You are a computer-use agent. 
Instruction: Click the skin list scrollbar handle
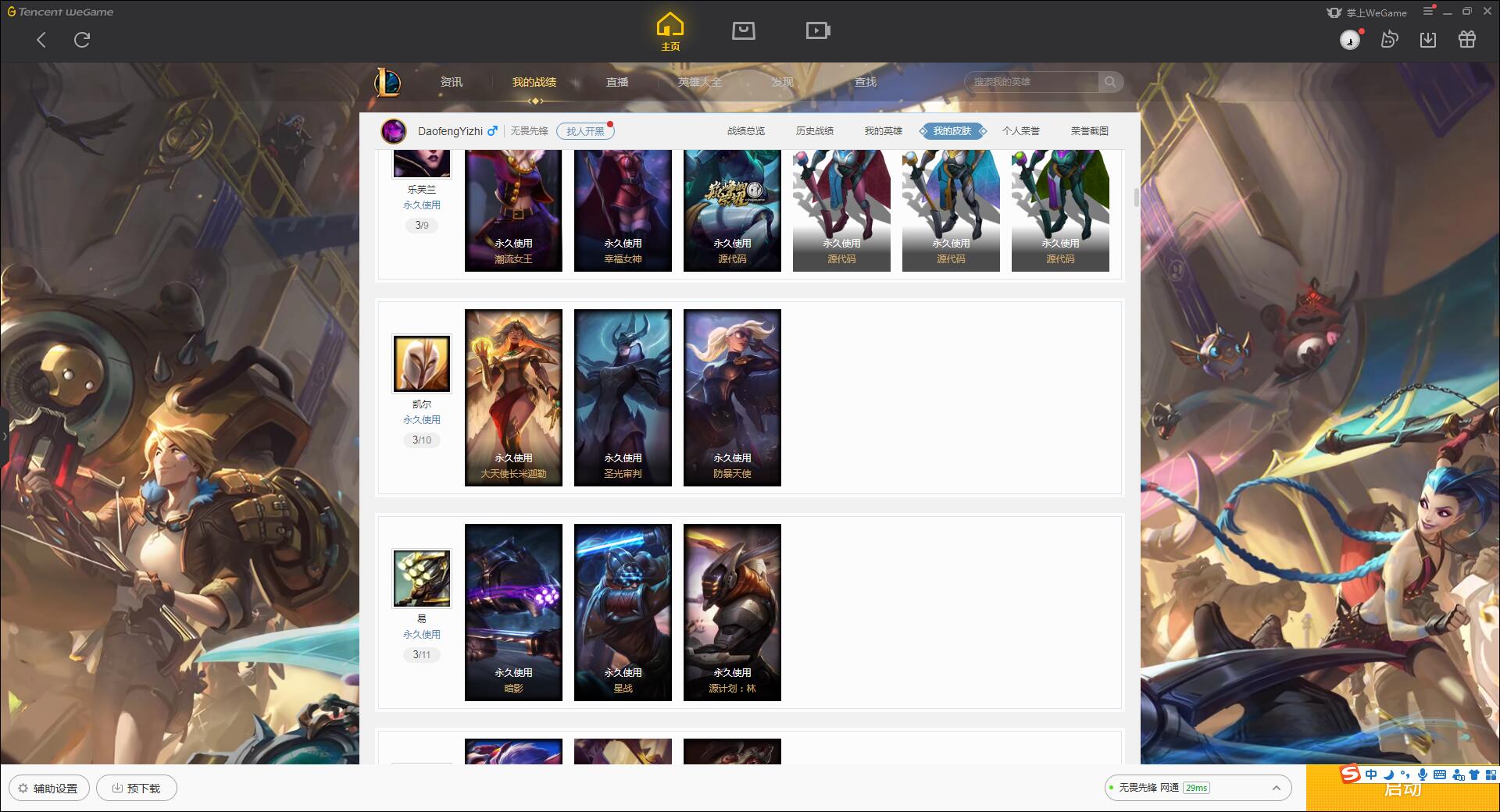[1136, 198]
